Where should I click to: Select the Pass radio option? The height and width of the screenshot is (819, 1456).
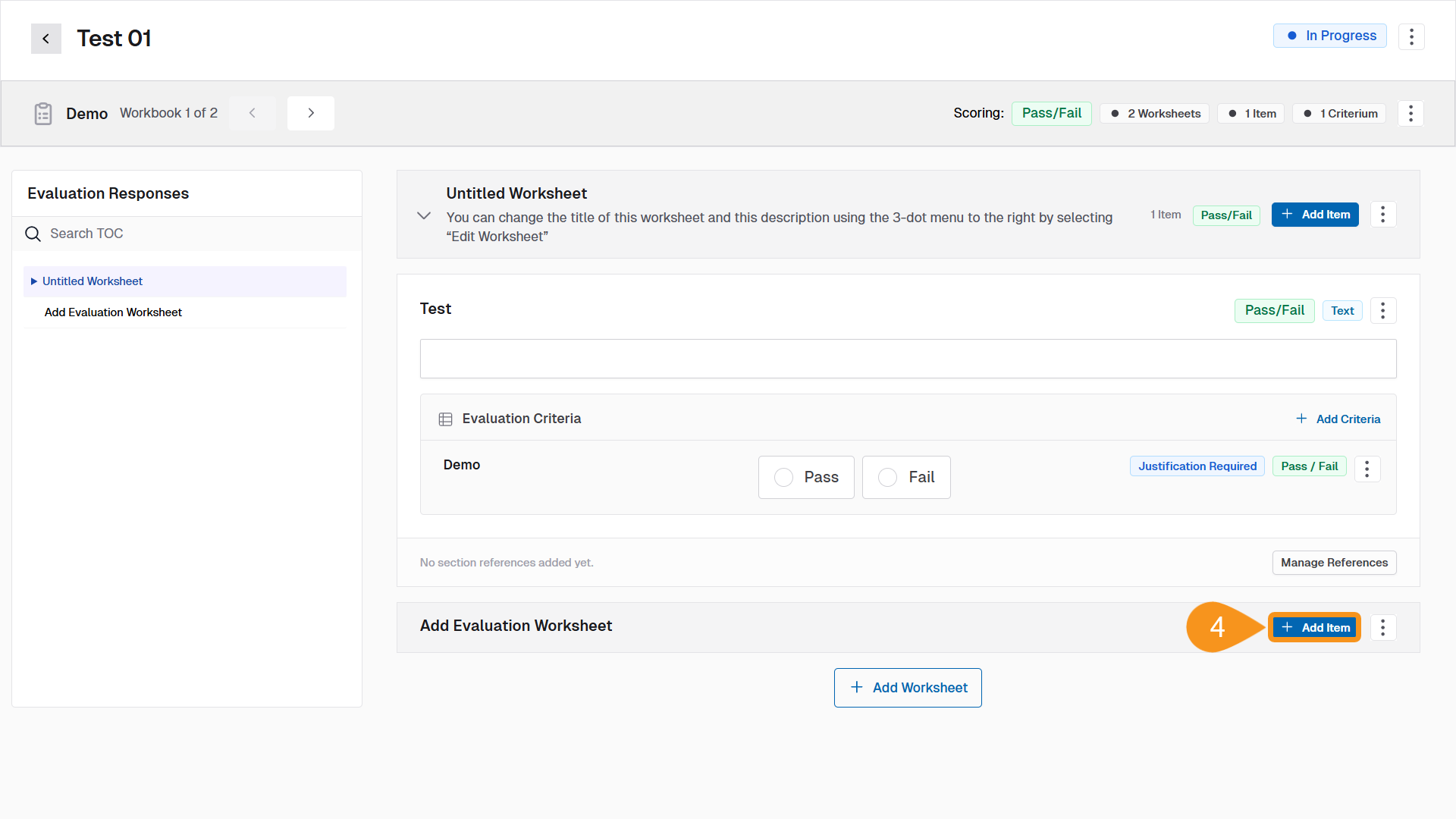pyautogui.click(x=784, y=477)
